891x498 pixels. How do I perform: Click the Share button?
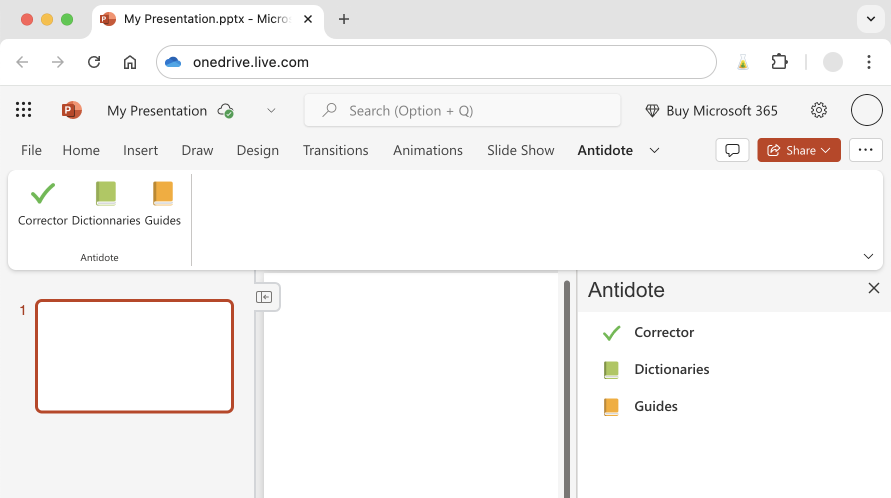799,150
